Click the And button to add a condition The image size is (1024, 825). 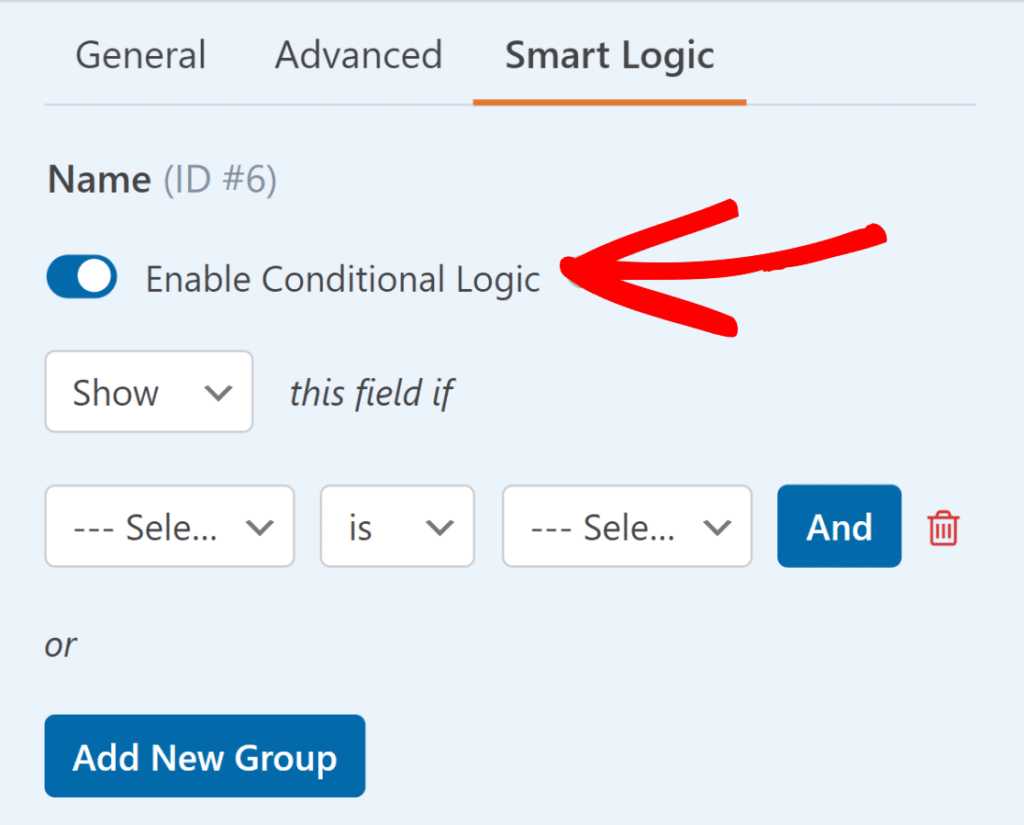839,526
